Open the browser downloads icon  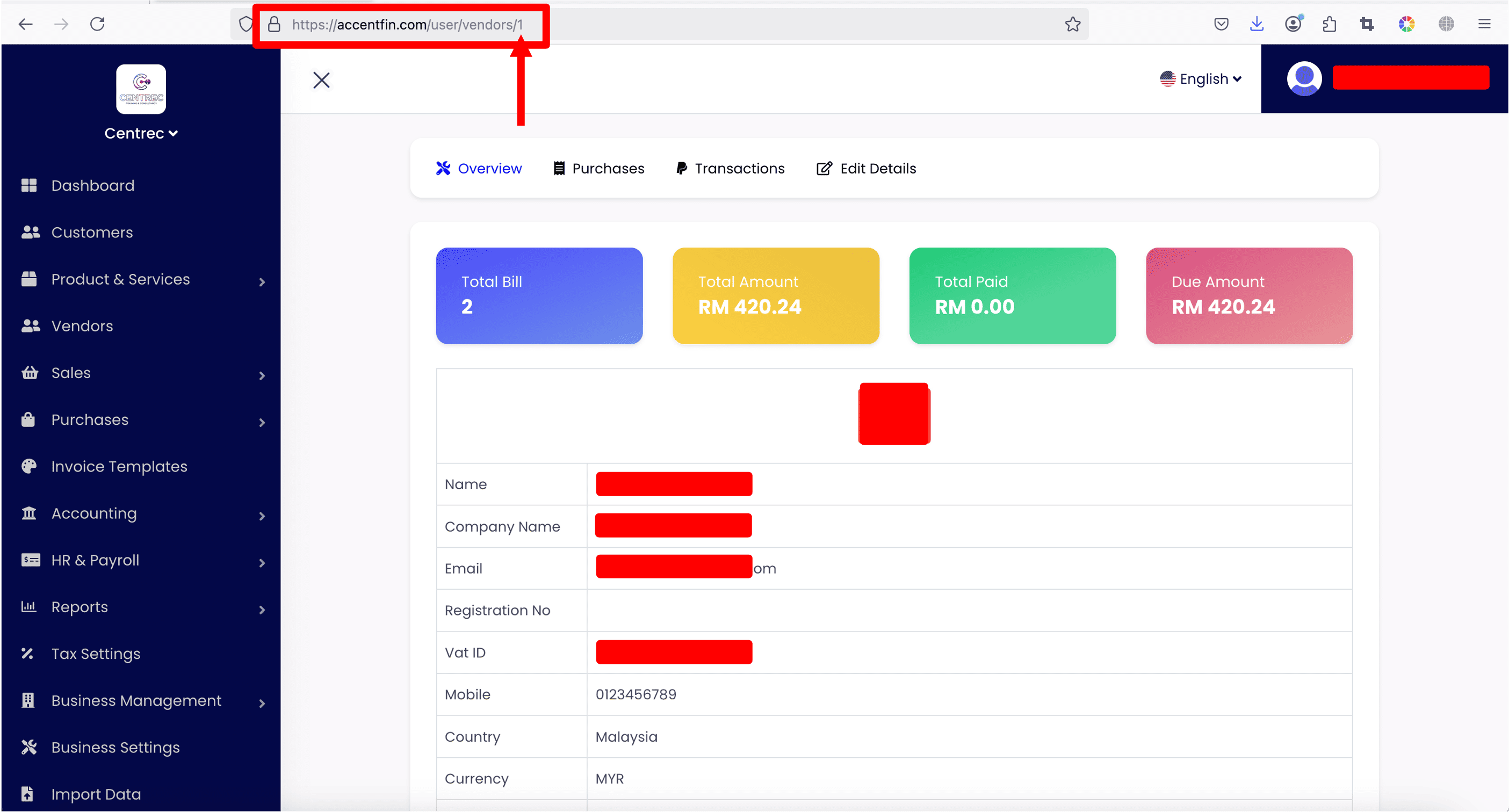[x=1257, y=25]
